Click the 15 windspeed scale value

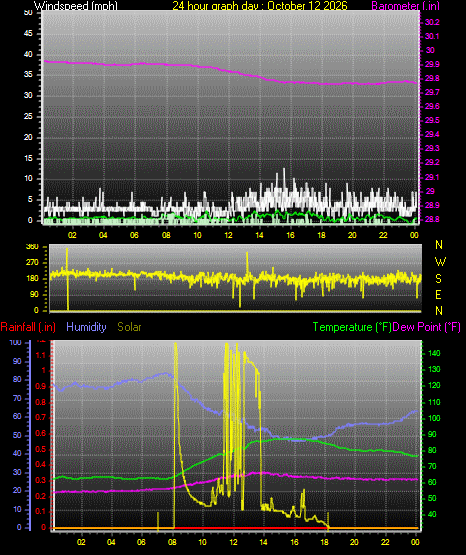(28, 158)
